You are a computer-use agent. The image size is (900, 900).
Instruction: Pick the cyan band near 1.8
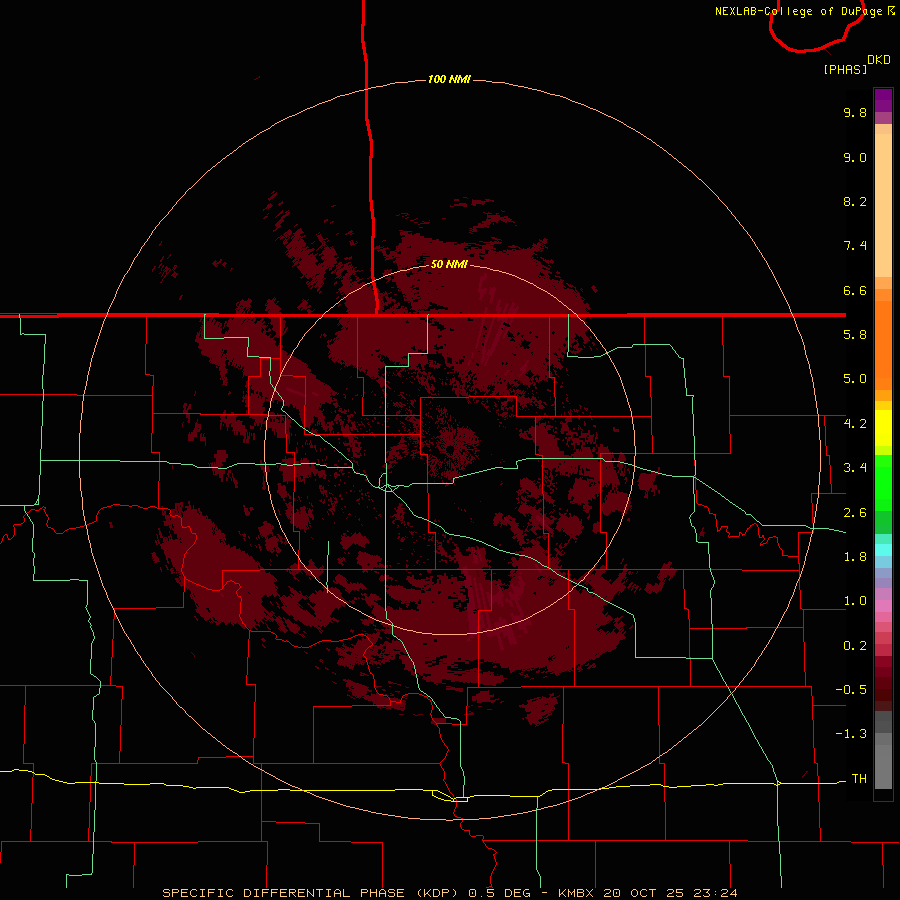click(x=883, y=550)
